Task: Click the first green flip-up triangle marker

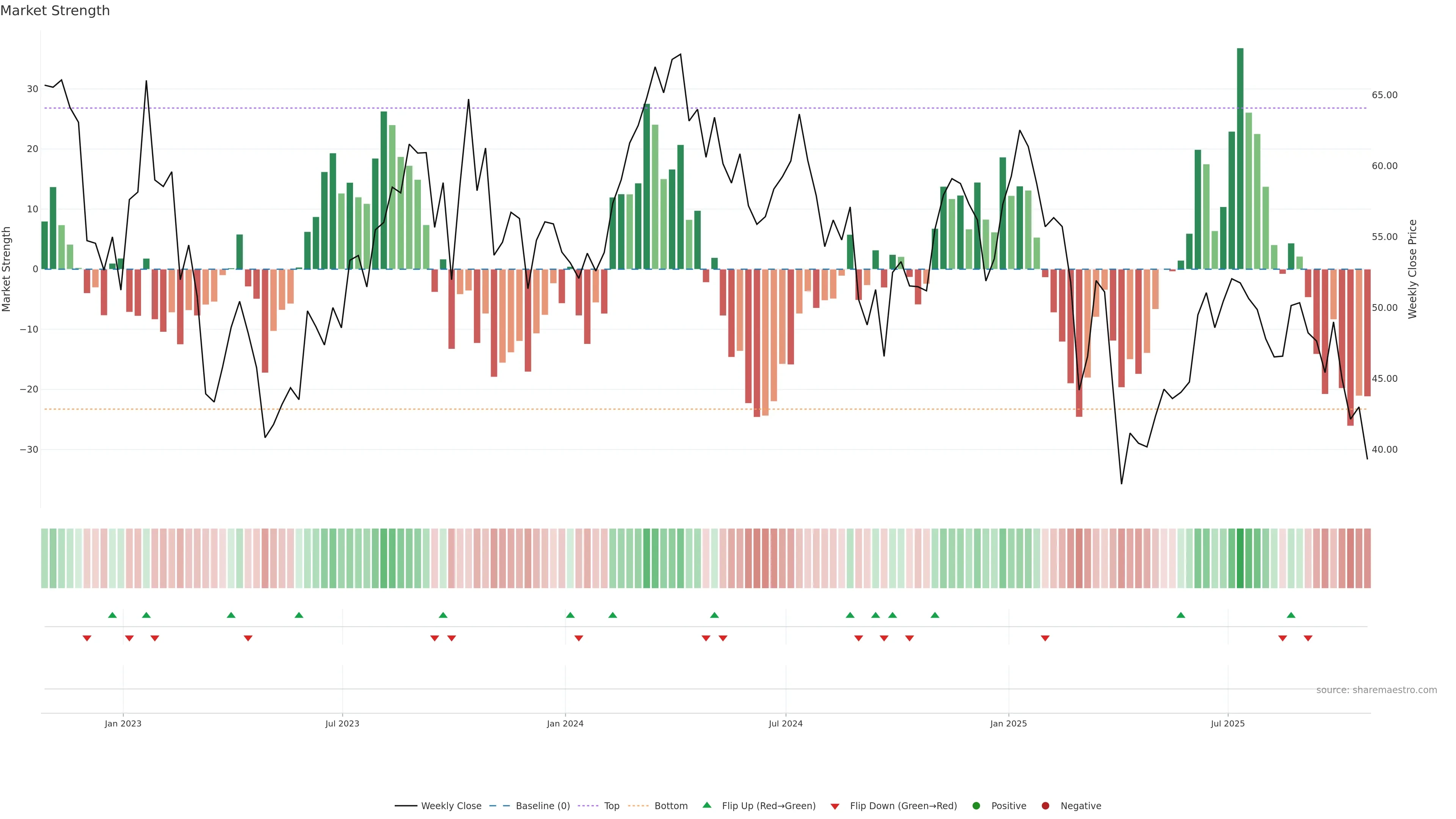Action: pos(113,615)
